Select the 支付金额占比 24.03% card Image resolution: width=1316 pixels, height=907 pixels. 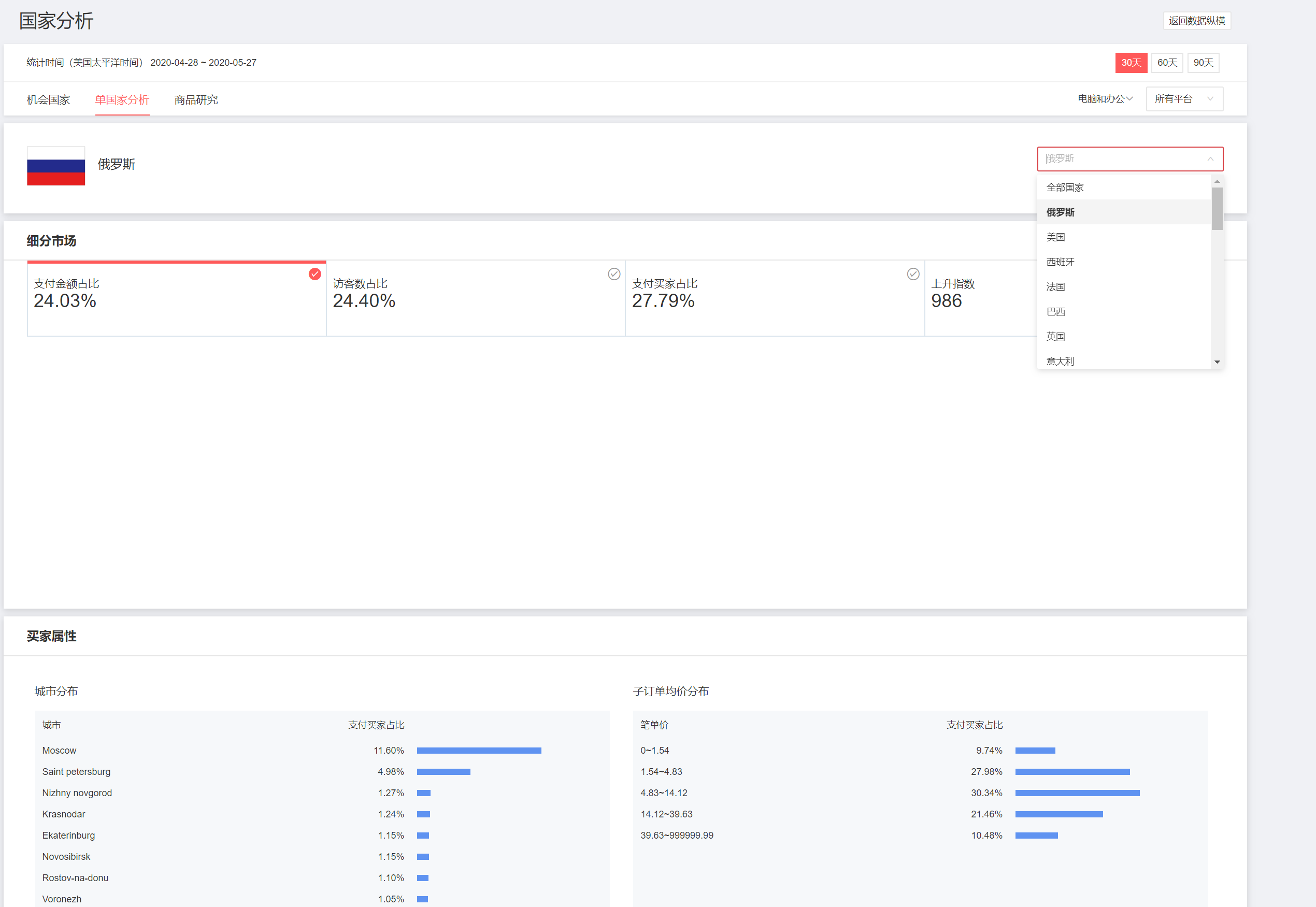coord(176,298)
